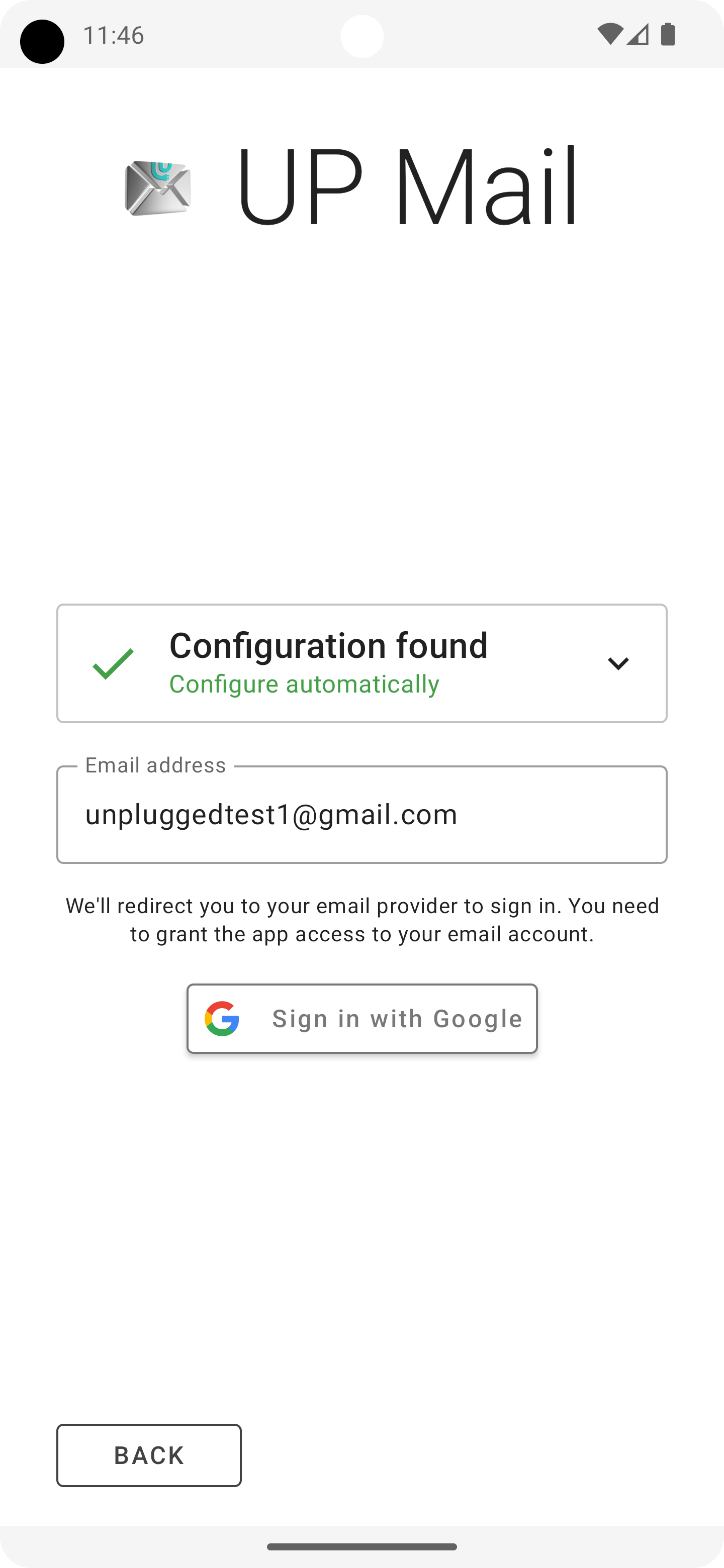Expand the Configuration found chevron
The width and height of the screenshot is (724, 1568).
coord(618,663)
